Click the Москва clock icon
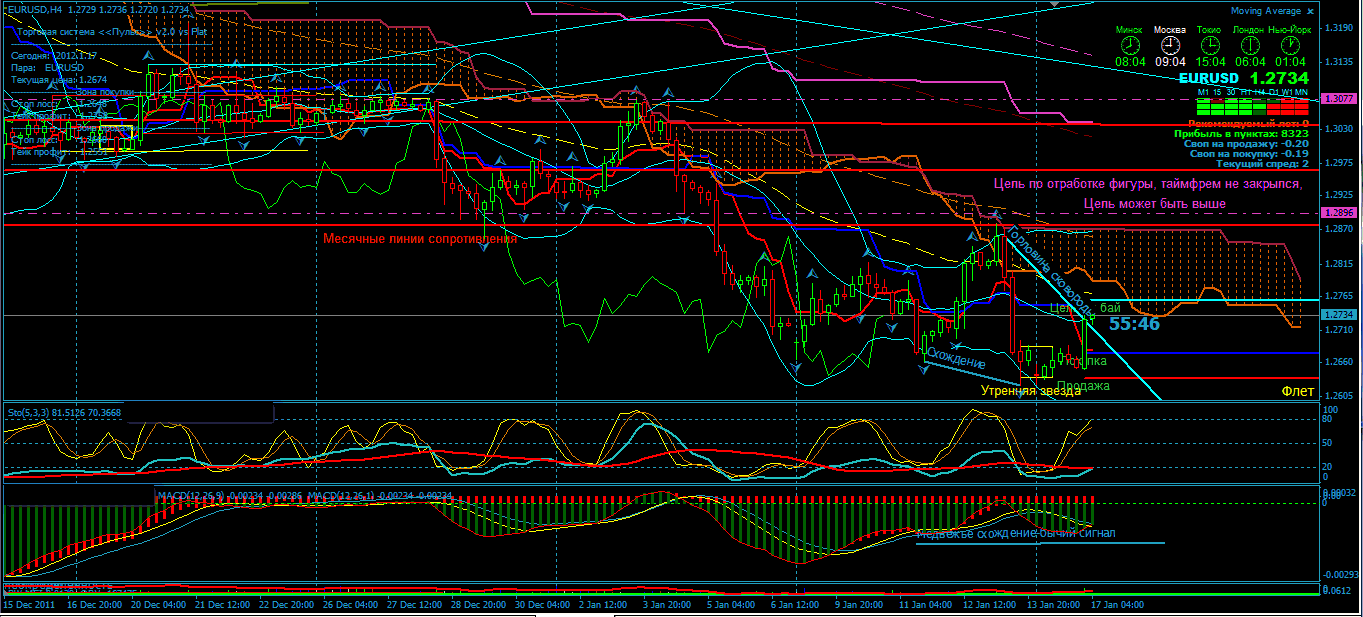Screen dimensions: 1363x617 pos(1170,45)
